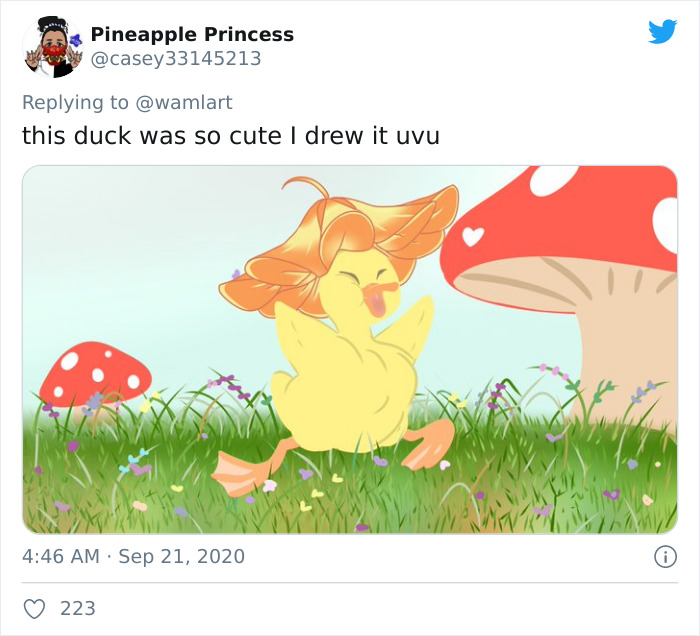Like the tweet with the heart icon
This screenshot has height=636, width=700.
[35, 608]
